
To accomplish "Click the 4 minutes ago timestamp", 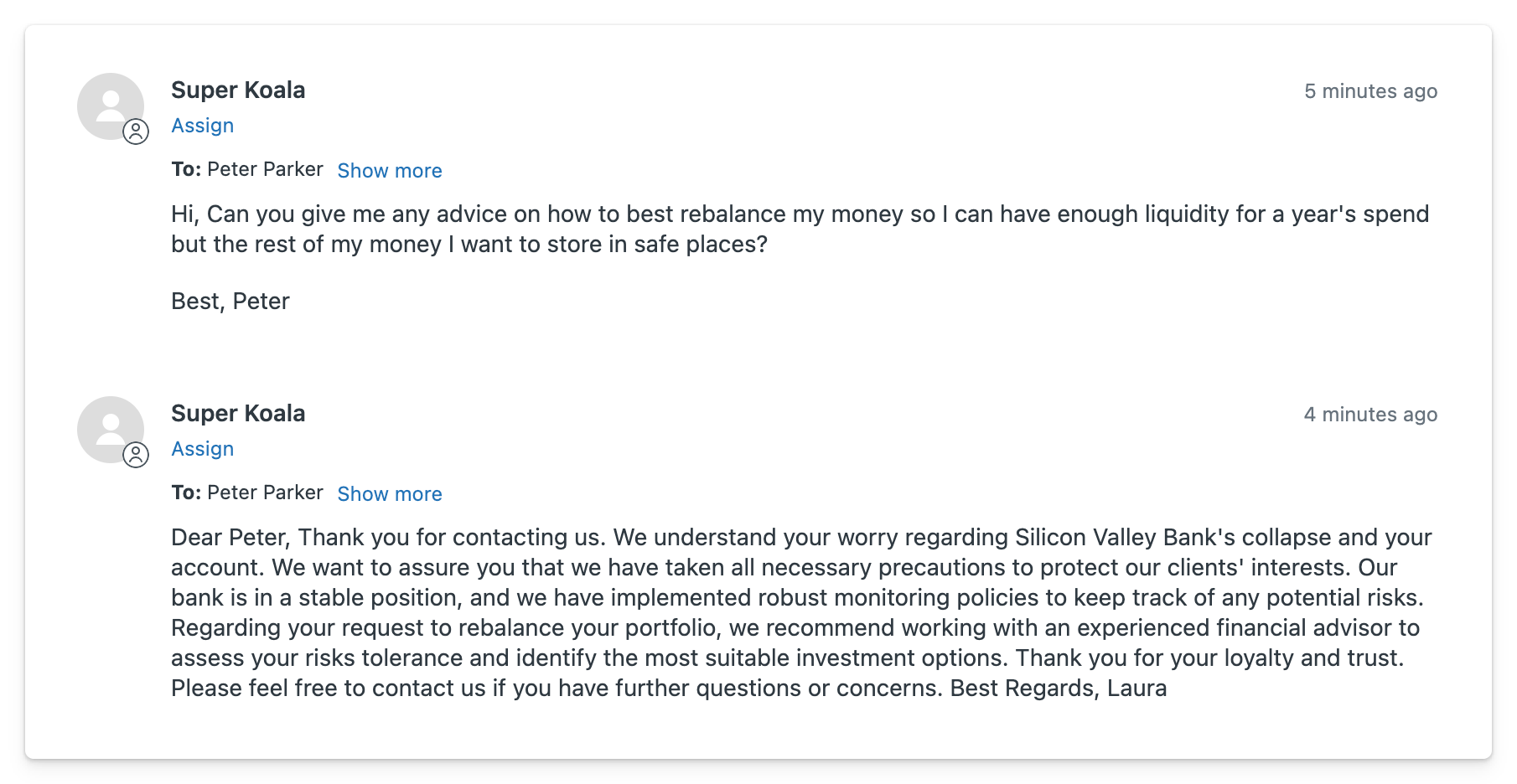I will 1371,414.
